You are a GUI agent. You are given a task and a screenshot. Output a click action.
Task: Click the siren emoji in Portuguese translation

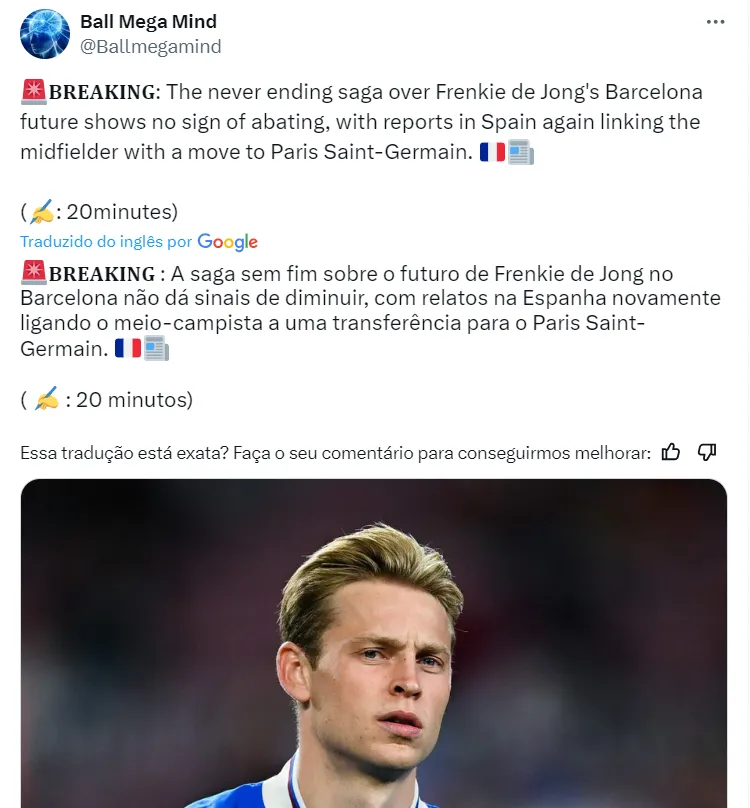(x=34, y=274)
